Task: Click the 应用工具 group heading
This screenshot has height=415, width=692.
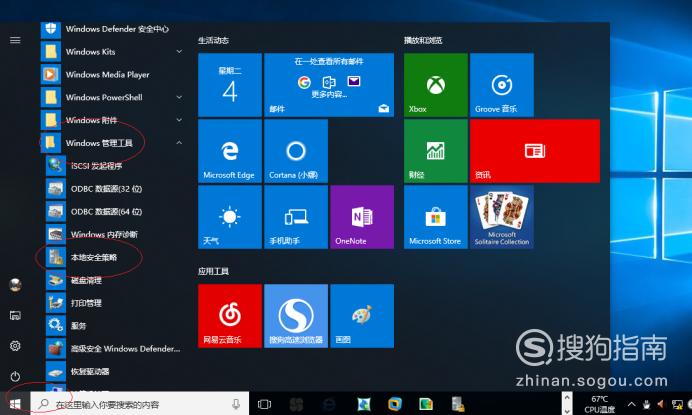Action: coord(214,271)
